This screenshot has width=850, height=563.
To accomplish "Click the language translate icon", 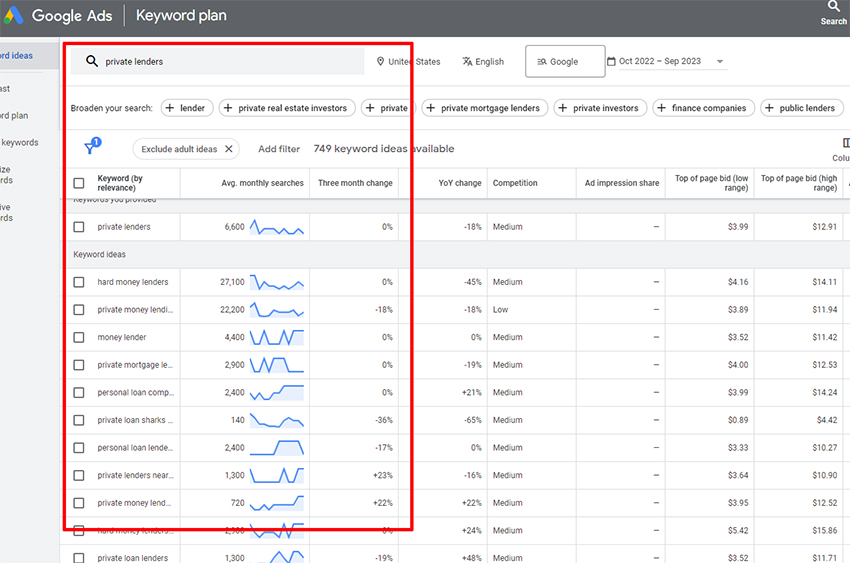I will [x=467, y=61].
